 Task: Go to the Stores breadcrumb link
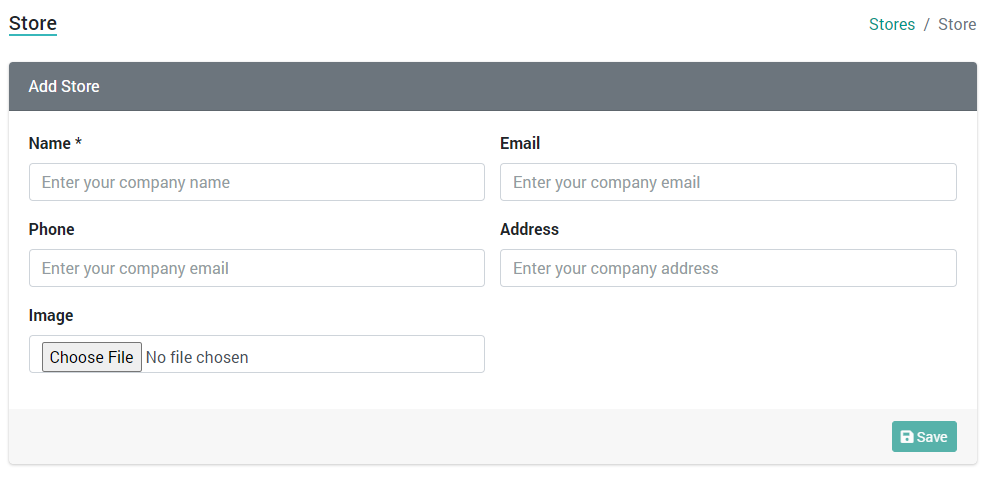892,25
